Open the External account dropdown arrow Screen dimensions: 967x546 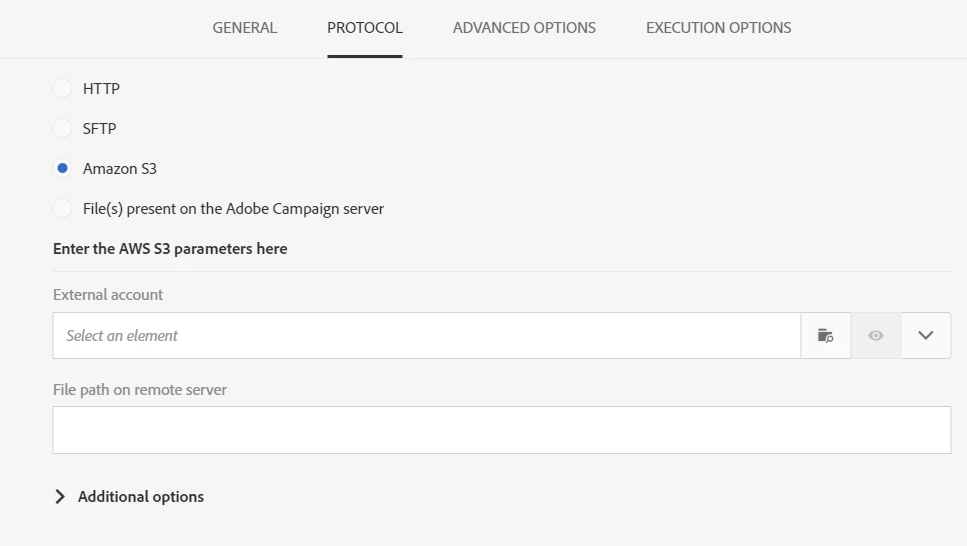[x=926, y=336]
